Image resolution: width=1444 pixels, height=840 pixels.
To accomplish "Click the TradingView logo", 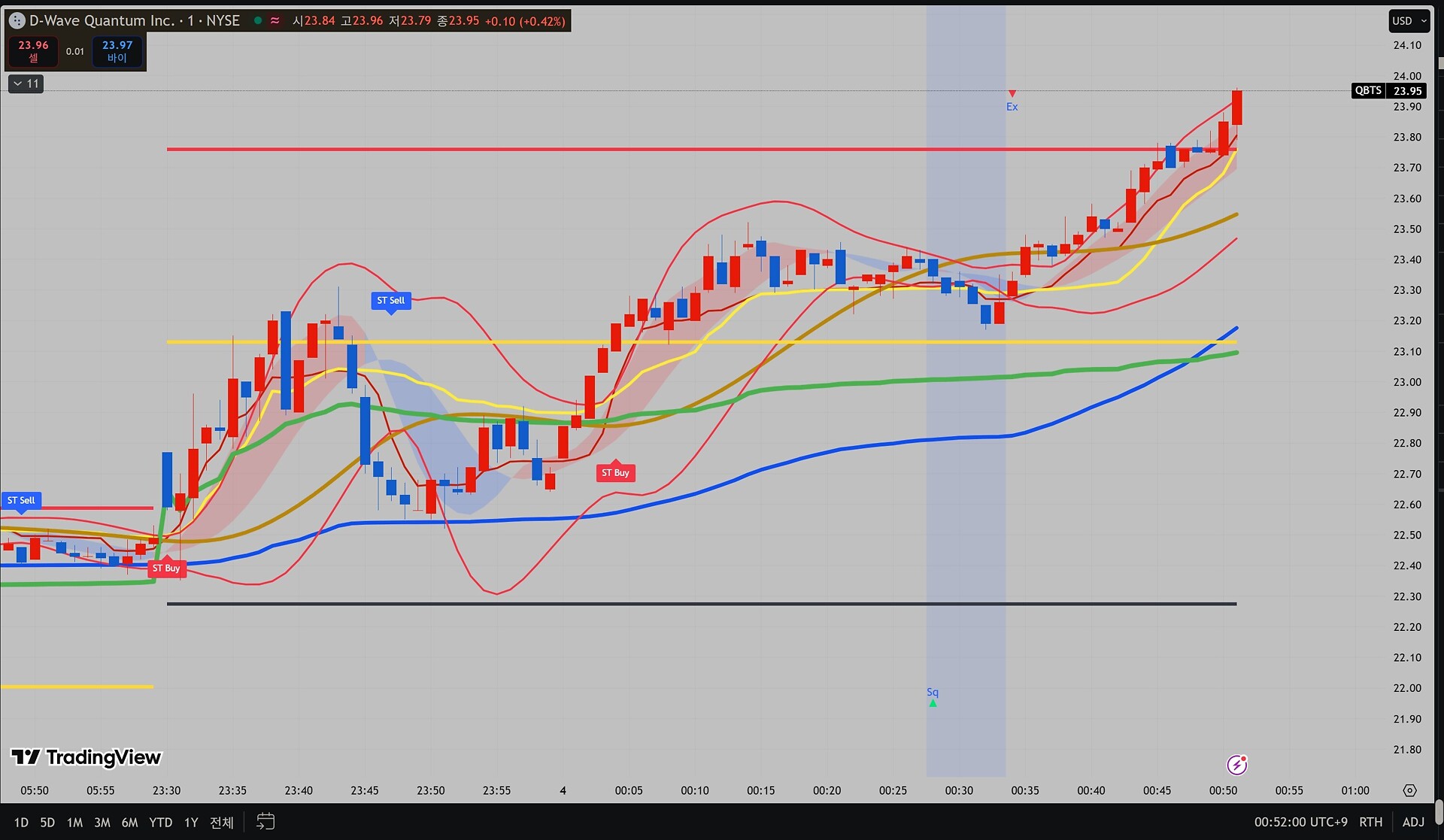I will pyautogui.click(x=86, y=757).
